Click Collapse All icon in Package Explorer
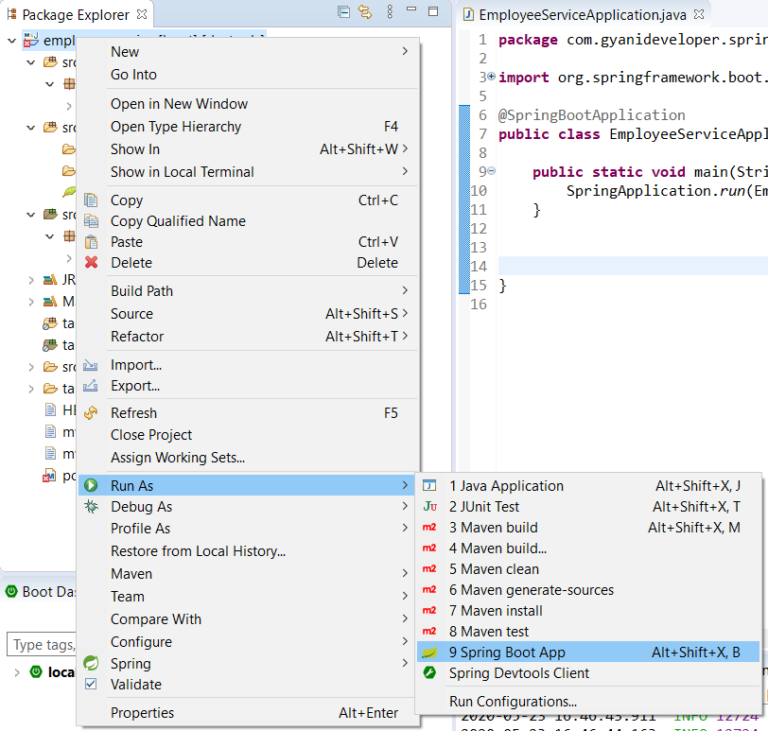The height and width of the screenshot is (731, 768). 344,12
